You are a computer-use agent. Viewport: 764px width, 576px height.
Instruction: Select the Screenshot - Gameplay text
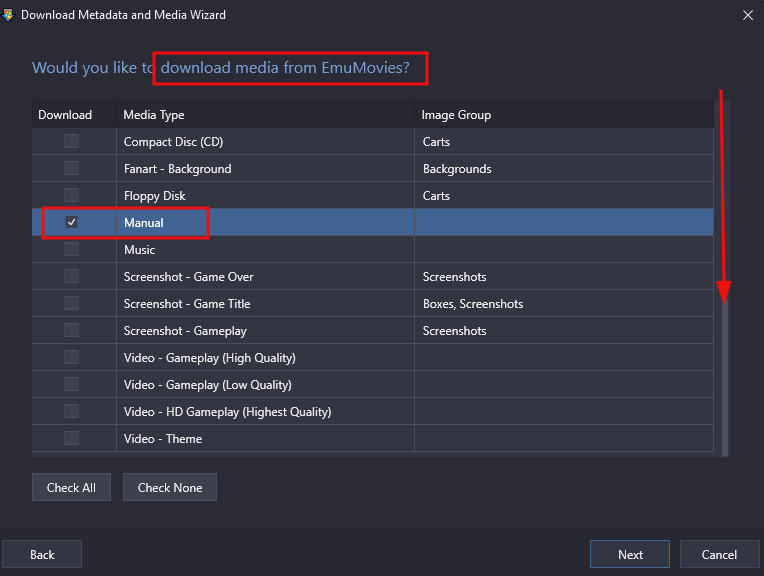[185, 331]
